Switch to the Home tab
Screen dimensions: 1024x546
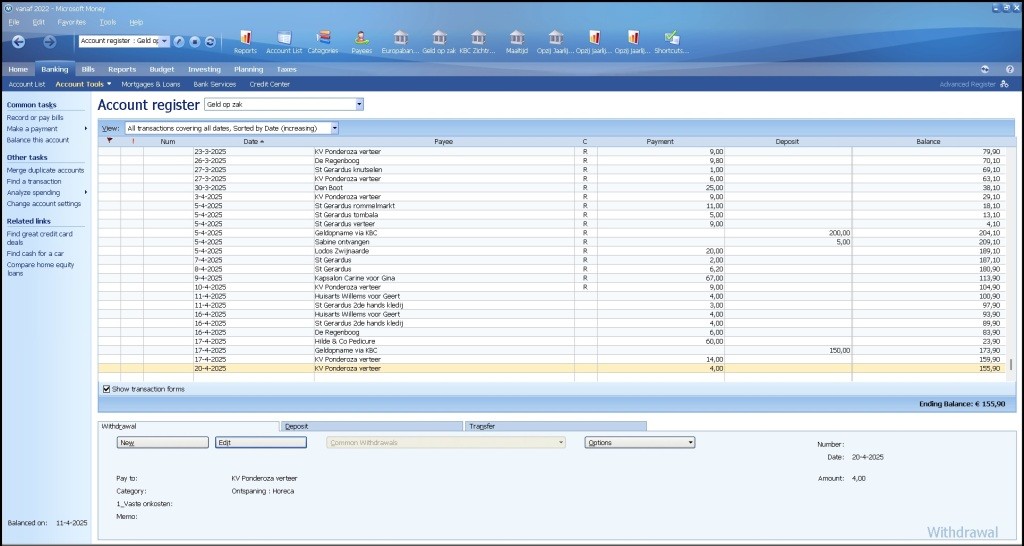[18, 69]
